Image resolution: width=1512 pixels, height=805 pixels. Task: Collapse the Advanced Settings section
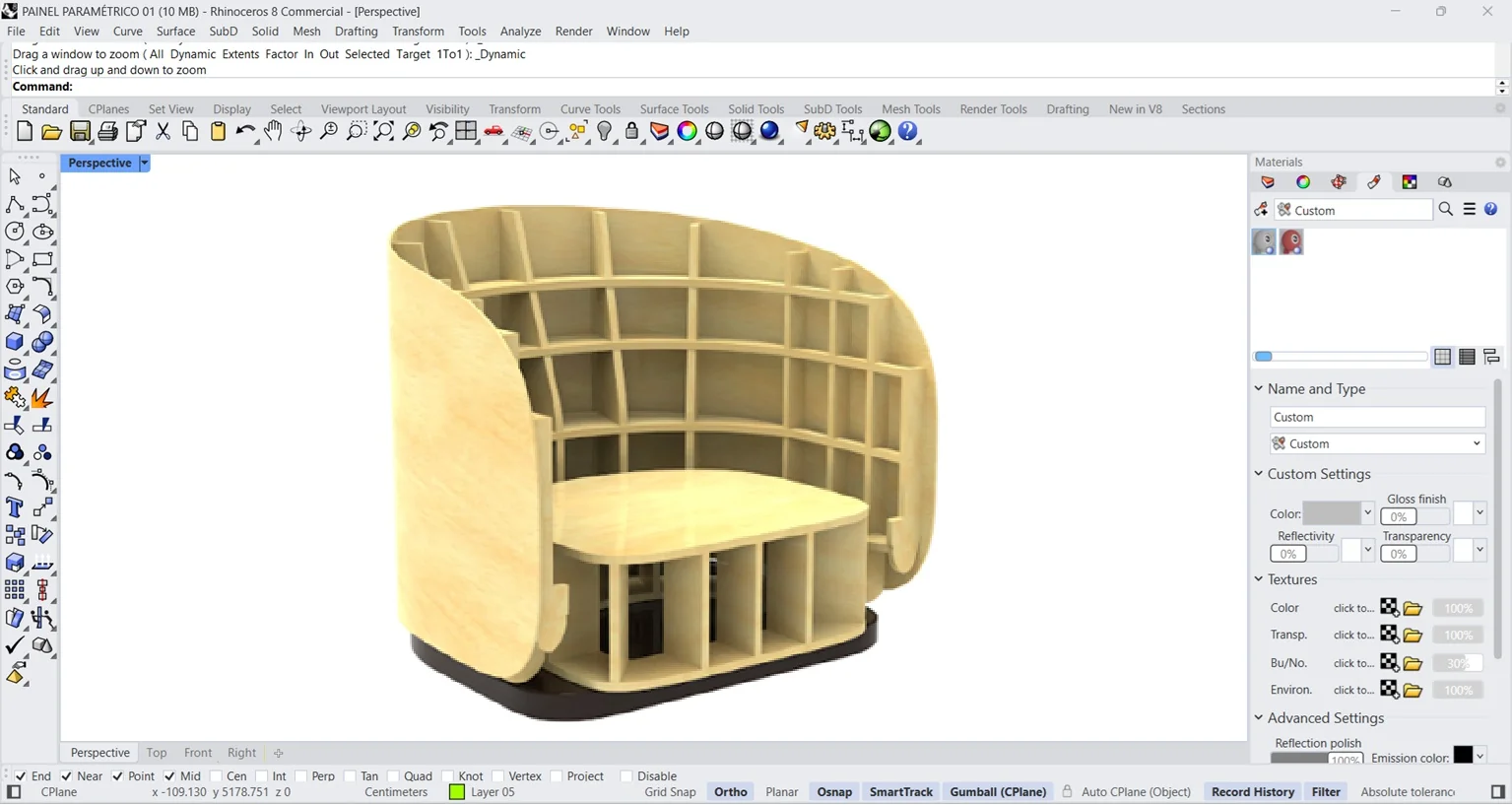coord(1259,717)
